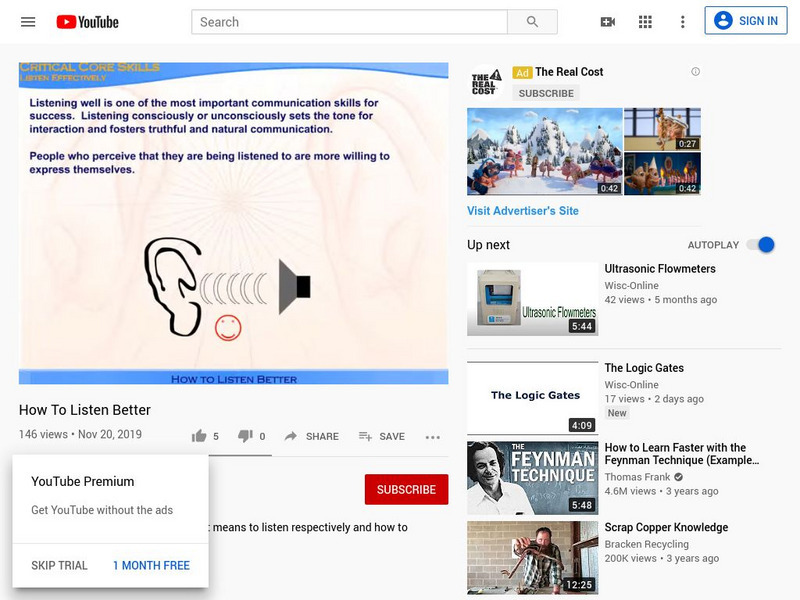Dislike the video with thumbs down

click(245, 436)
